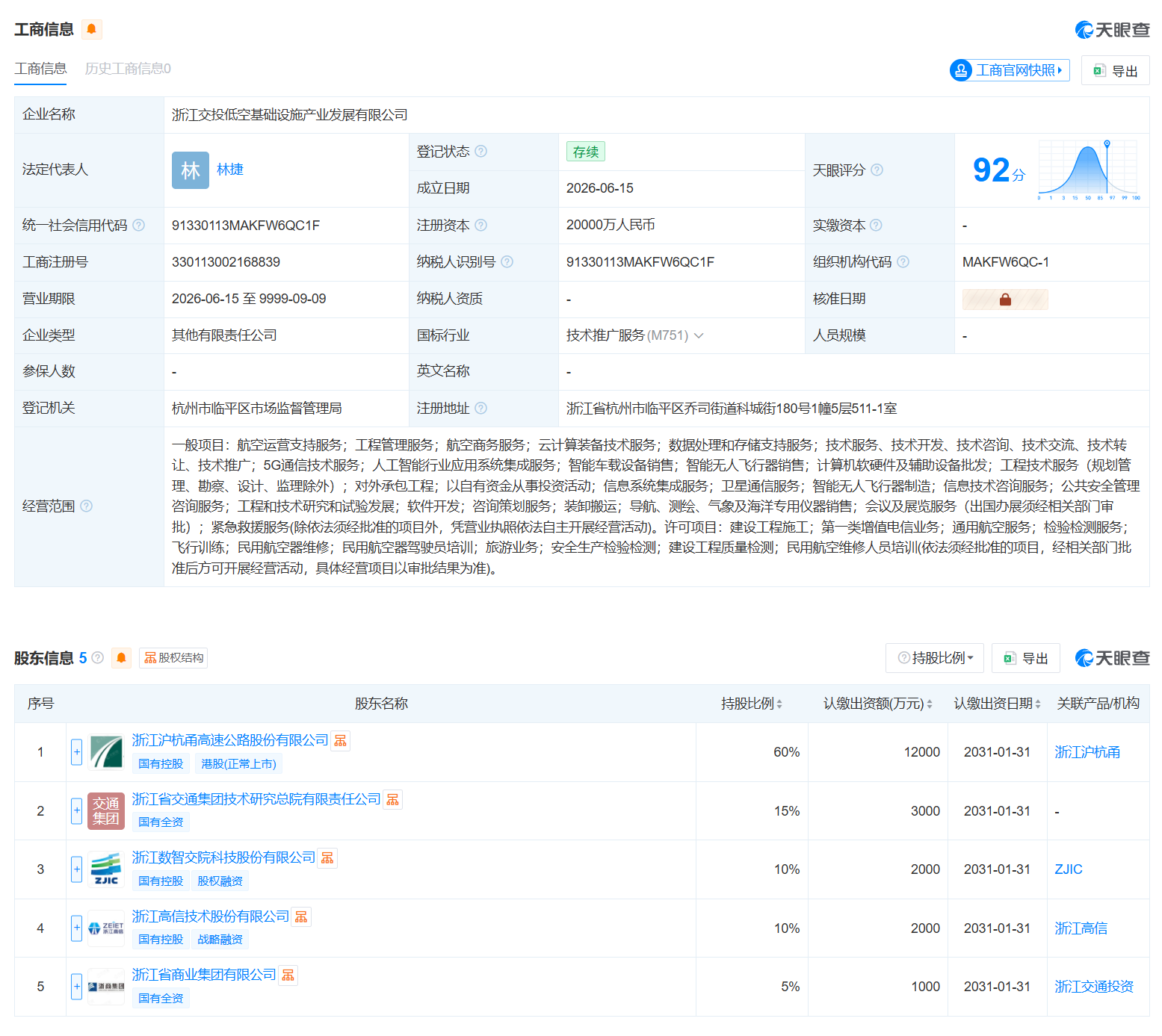Click the bell alert icon beside 工商信息
This screenshot has width=1162, height=1036.
[91, 29]
